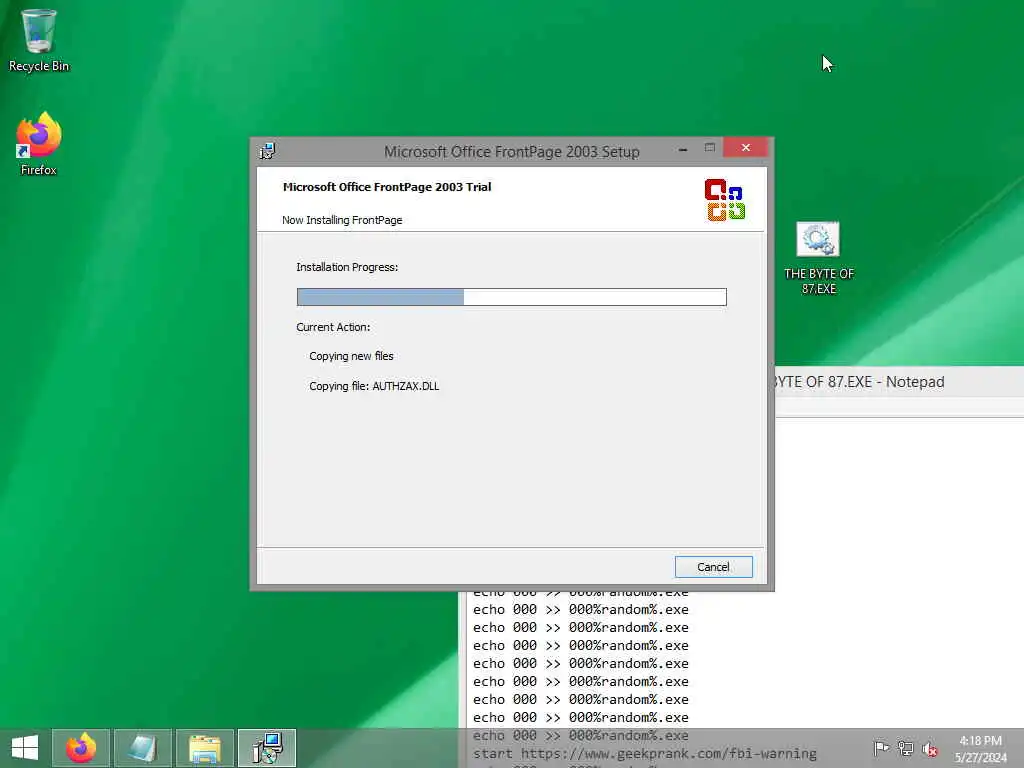This screenshot has width=1024, height=768.
Task: Click the geekprank fbi-warning line in Notepad
Action: click(x=645, y=754)
